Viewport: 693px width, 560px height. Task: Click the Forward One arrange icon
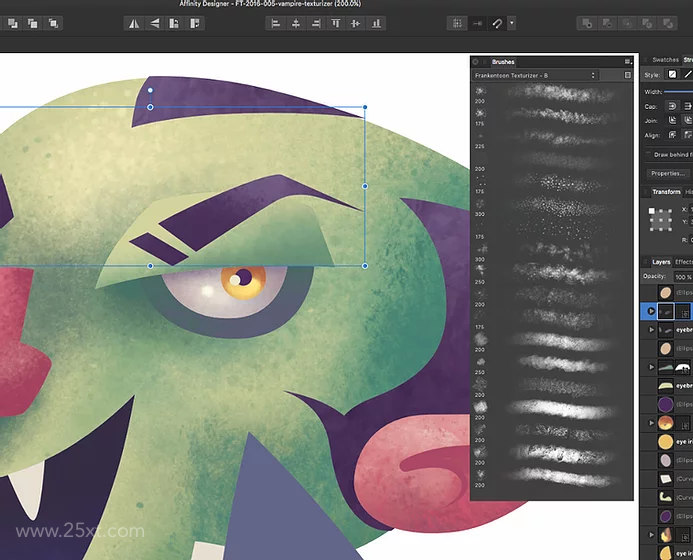[x=33, y=23]
